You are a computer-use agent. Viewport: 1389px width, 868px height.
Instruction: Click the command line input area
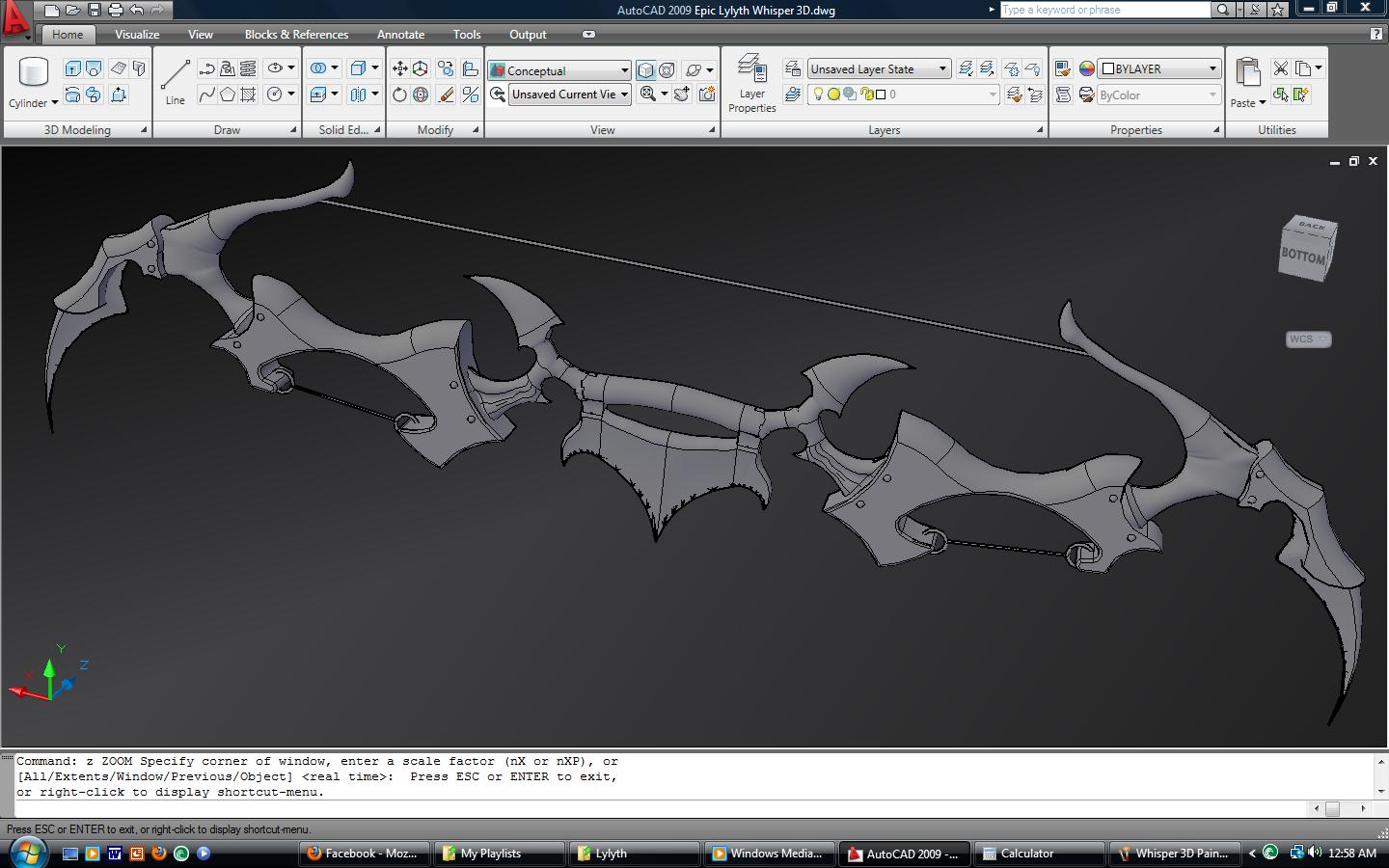tap(661, 808)
